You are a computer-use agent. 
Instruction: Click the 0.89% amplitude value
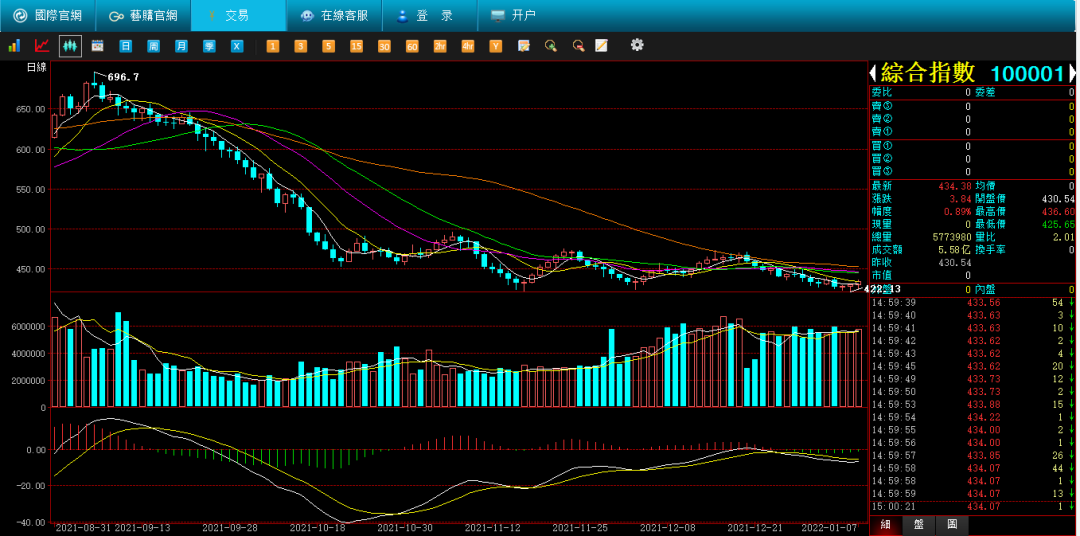tap(957, 212)
